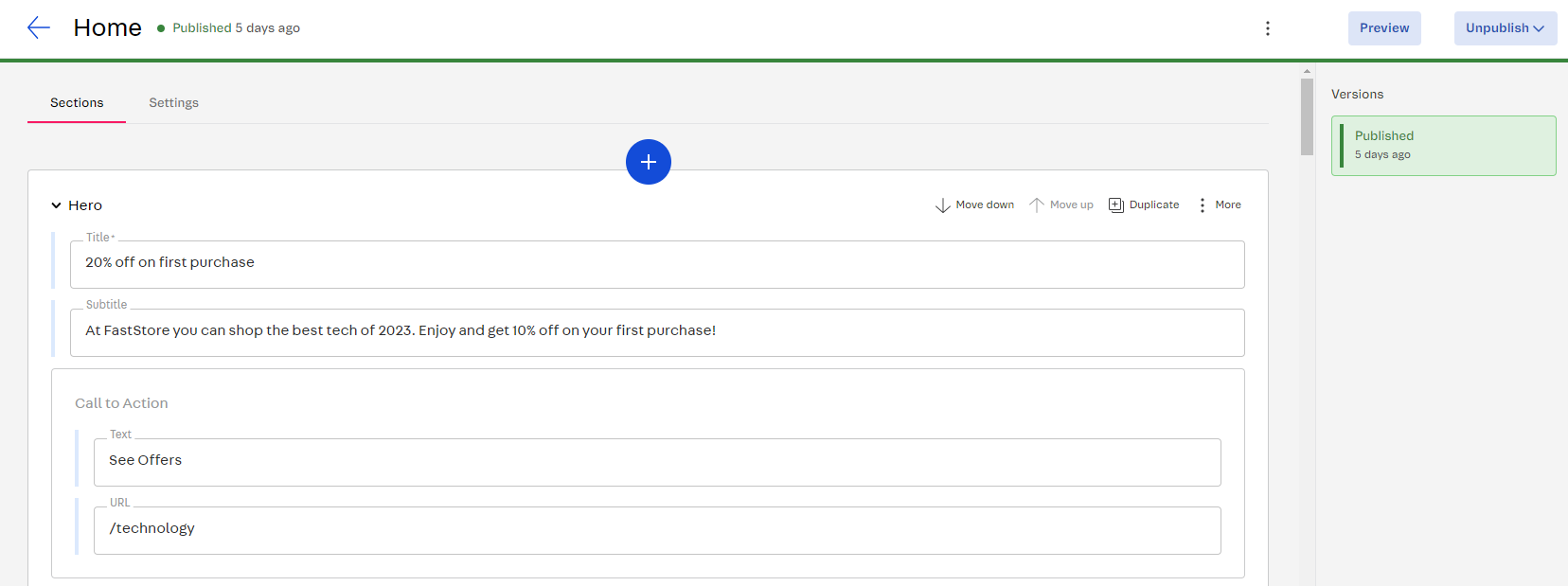Click the 'Home' page title

(x=108, y=27)
